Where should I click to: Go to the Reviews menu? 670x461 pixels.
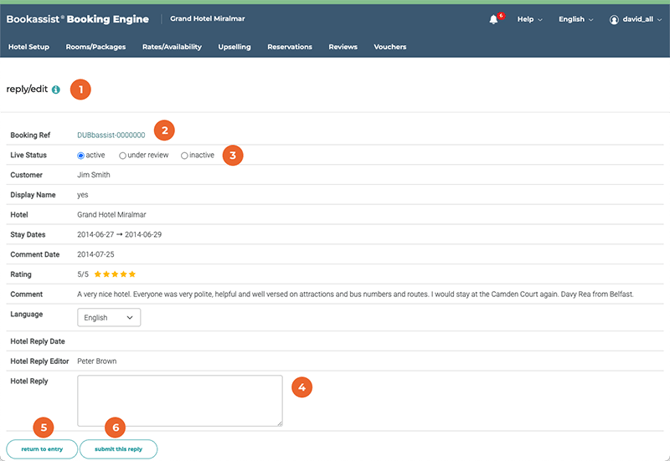click(343, 47)
